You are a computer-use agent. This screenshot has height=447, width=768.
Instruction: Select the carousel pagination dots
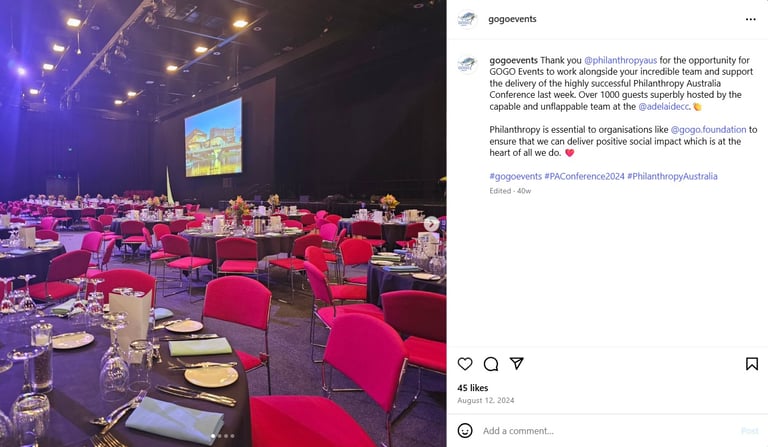pos(222,436)
